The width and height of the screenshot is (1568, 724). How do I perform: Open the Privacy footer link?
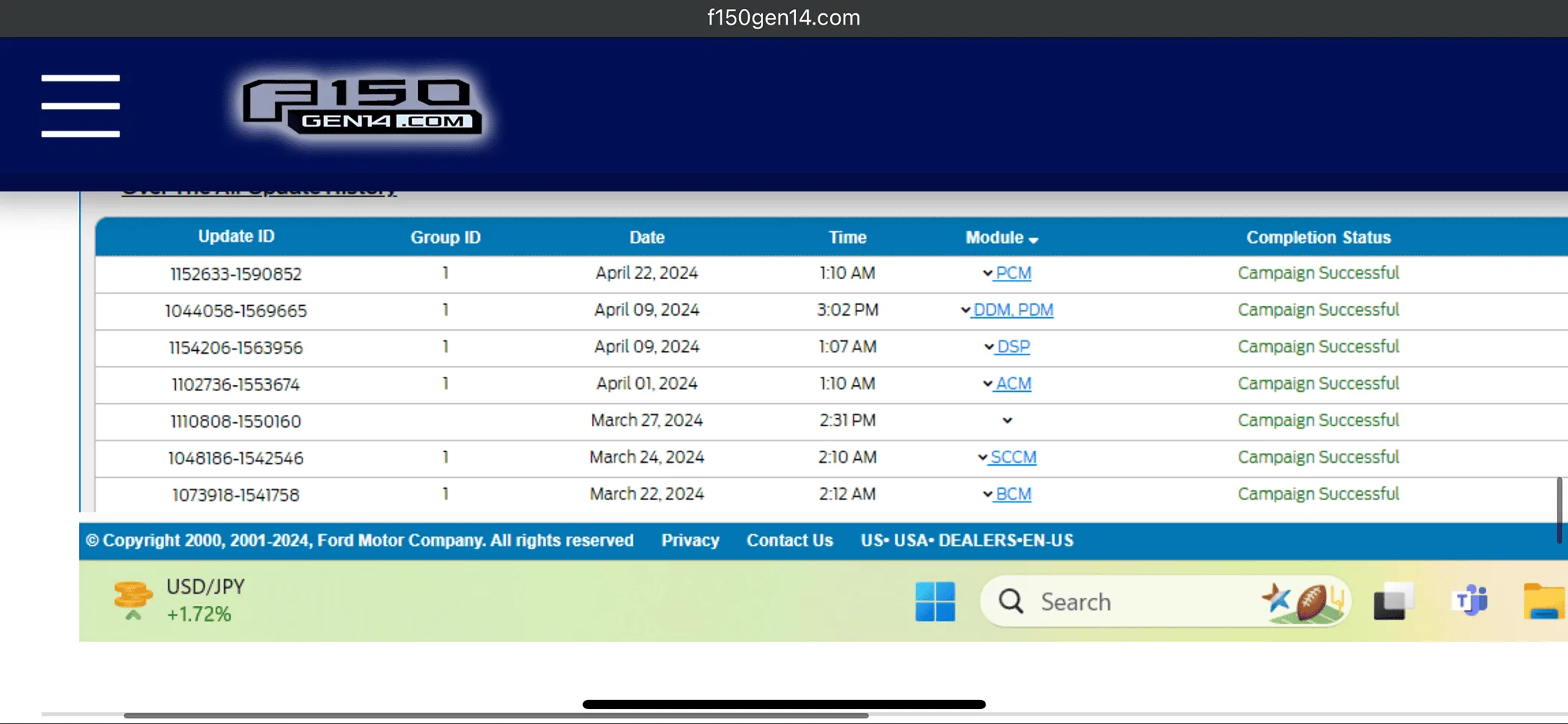tap(690, 540)
